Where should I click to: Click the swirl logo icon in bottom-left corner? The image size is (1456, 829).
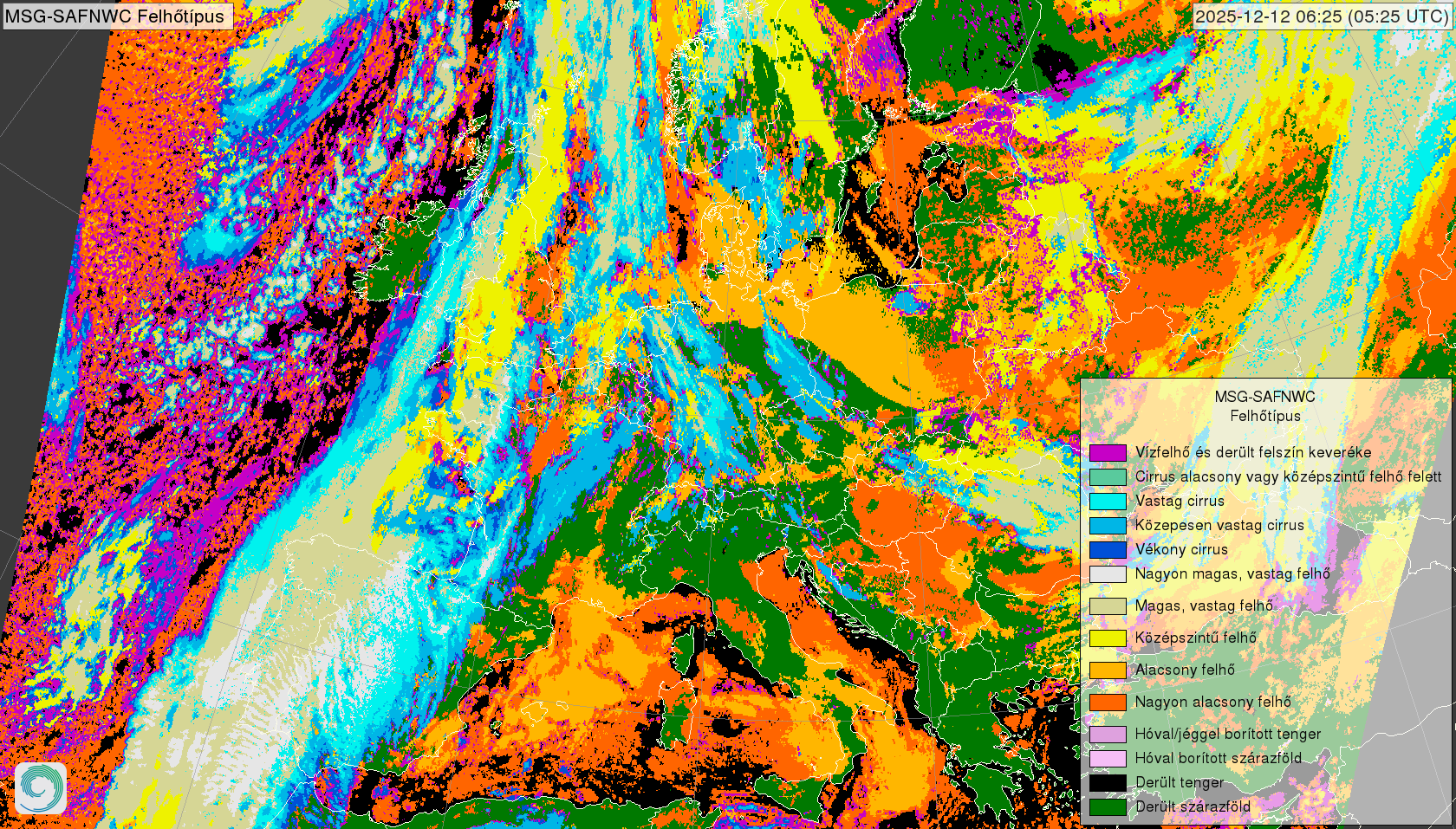tap(41, 787)
